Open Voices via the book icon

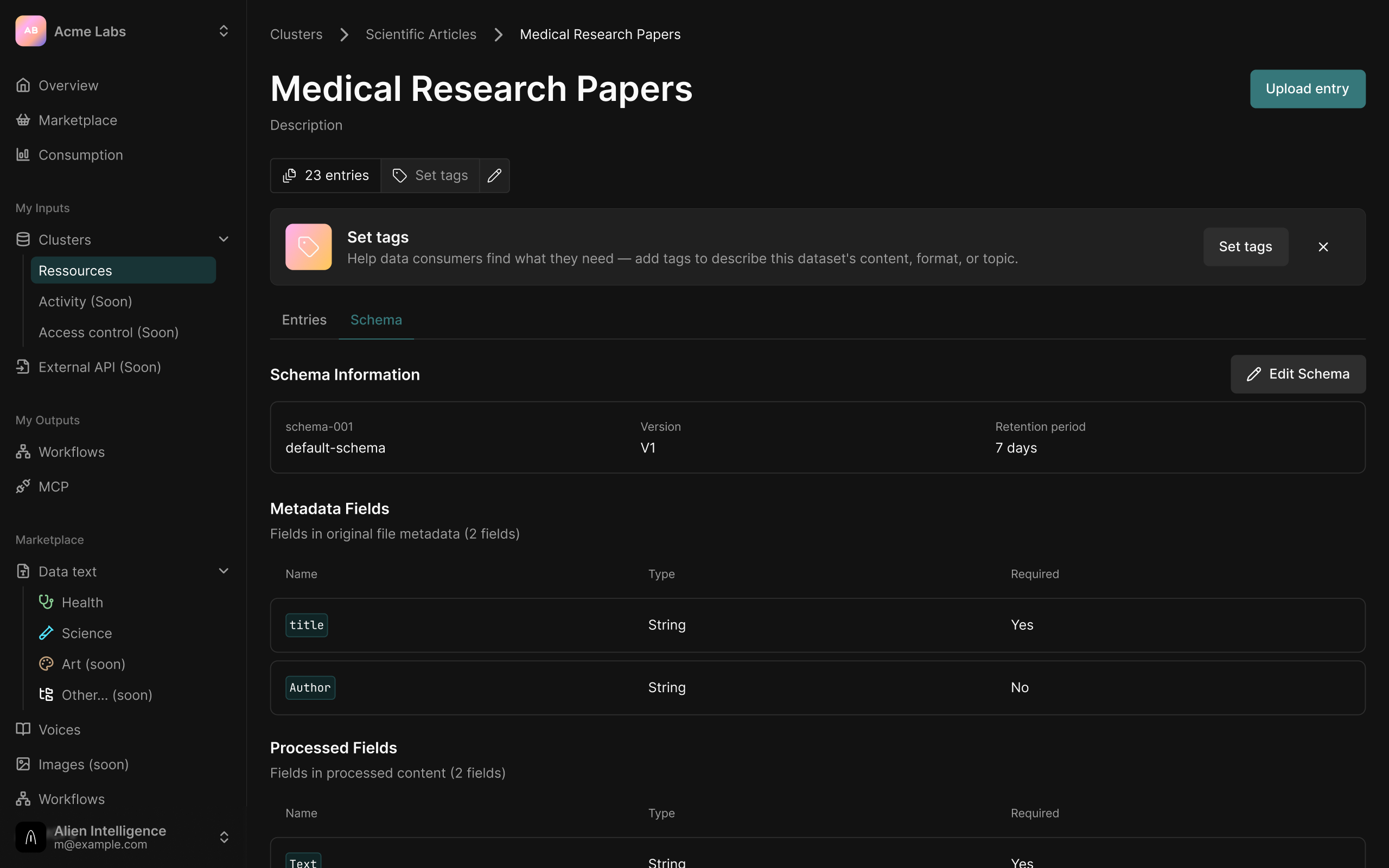coord(23,729)
